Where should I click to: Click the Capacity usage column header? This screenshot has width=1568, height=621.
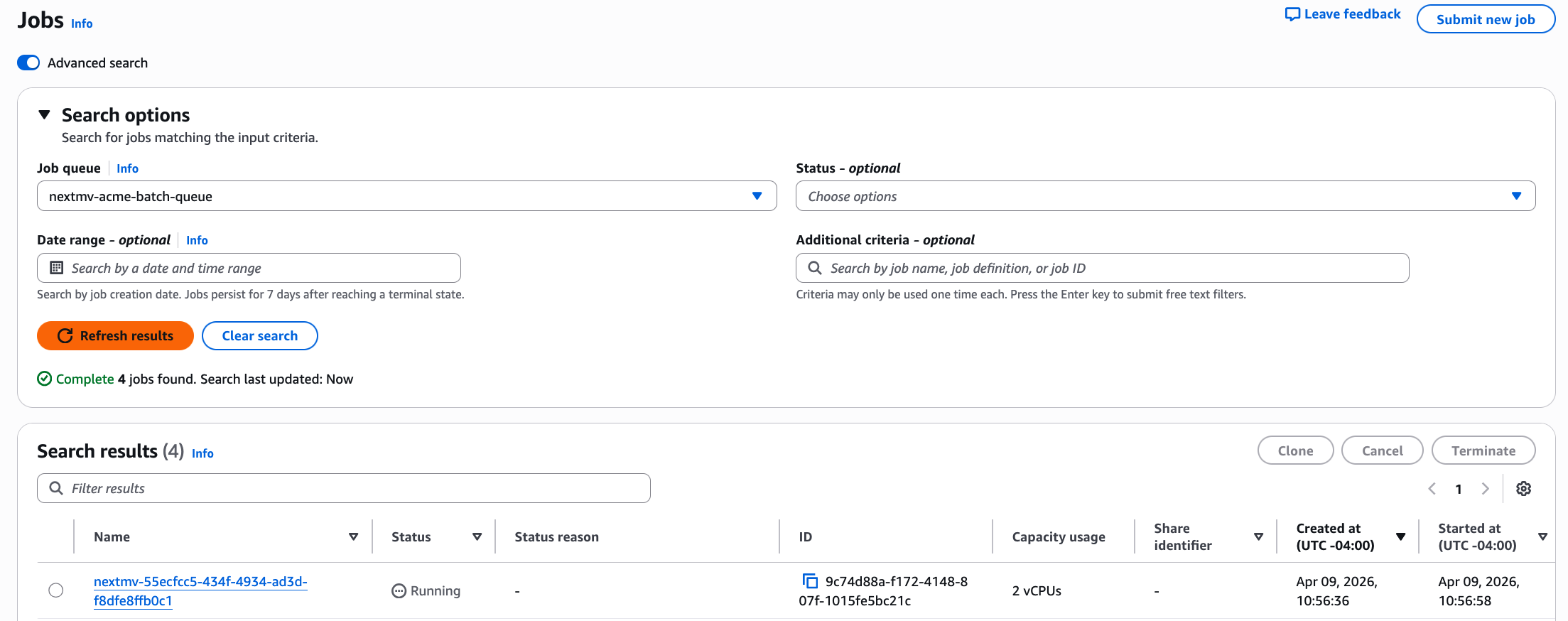pos(1059,537)
